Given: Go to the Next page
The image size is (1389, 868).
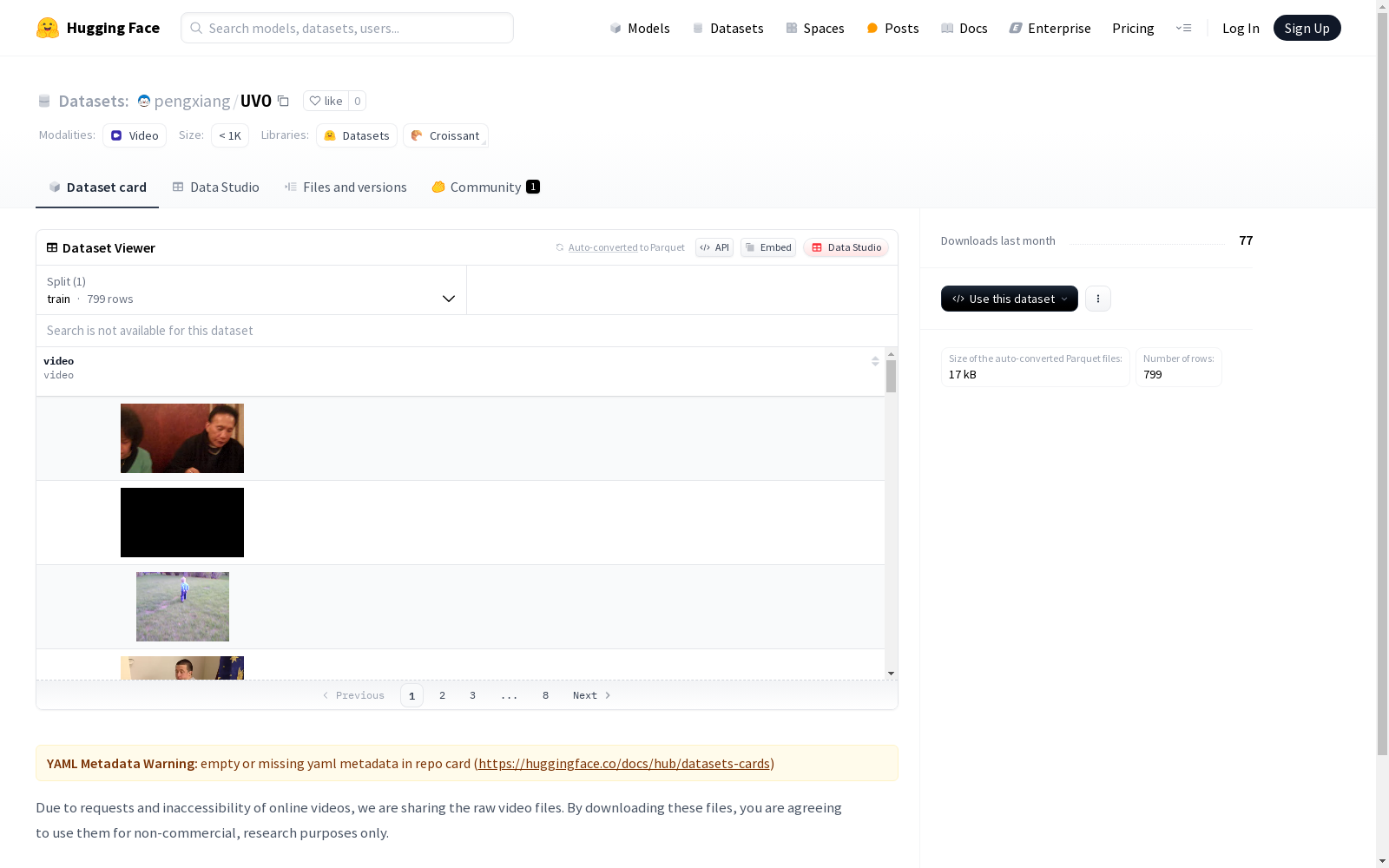Looking at the screenshot, I should coord(592,695).
